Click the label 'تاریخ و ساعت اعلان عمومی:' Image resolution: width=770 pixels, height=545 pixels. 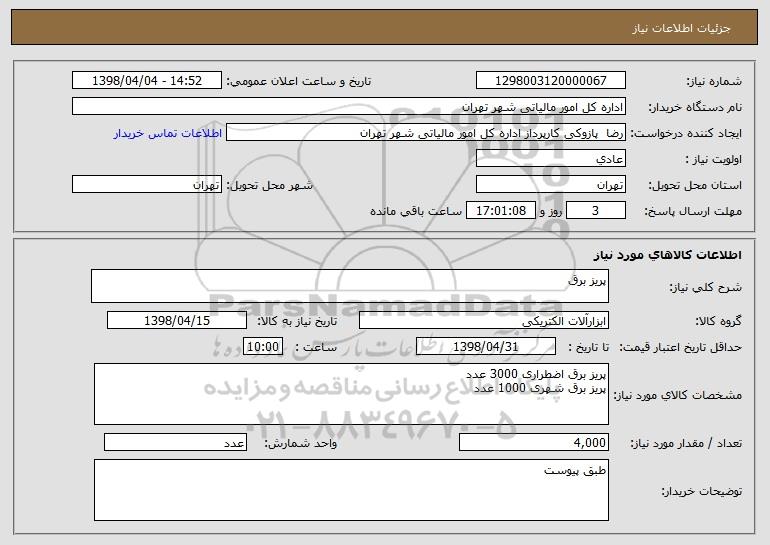299,81
